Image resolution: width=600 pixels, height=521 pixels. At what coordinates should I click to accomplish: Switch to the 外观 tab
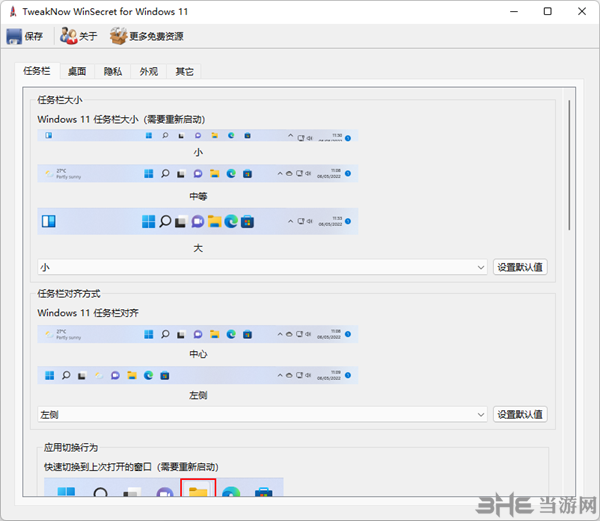click(148, 71)
